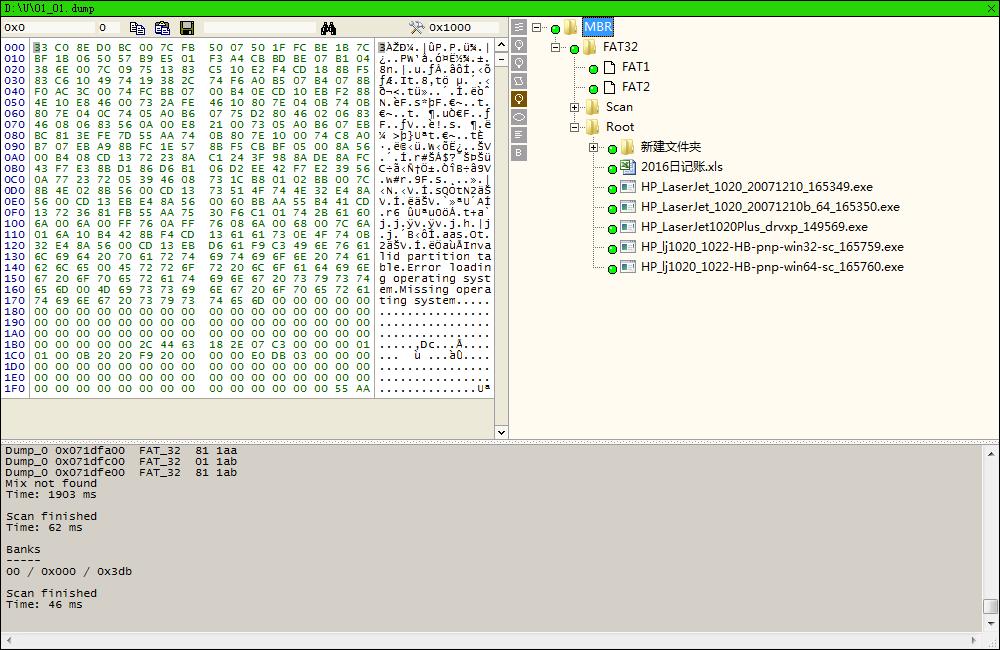Click the hex view scroll up arrow
Image resolution: width=1000 pixels, height=650 pixels.
point(501,45)
